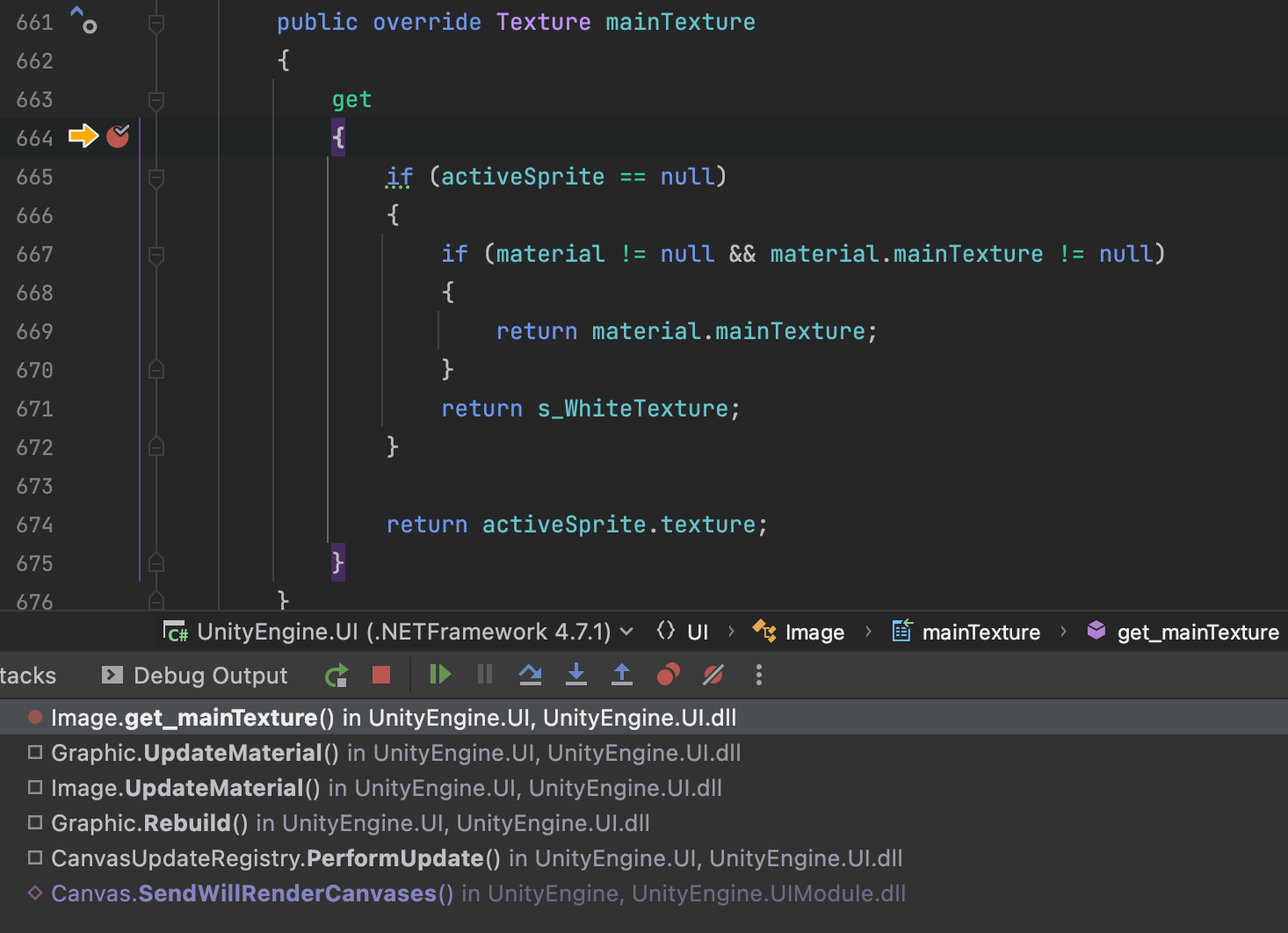Collapse the get accessor fold at line 663
This screenshot has height=933, width=1288.
[156, 100]
